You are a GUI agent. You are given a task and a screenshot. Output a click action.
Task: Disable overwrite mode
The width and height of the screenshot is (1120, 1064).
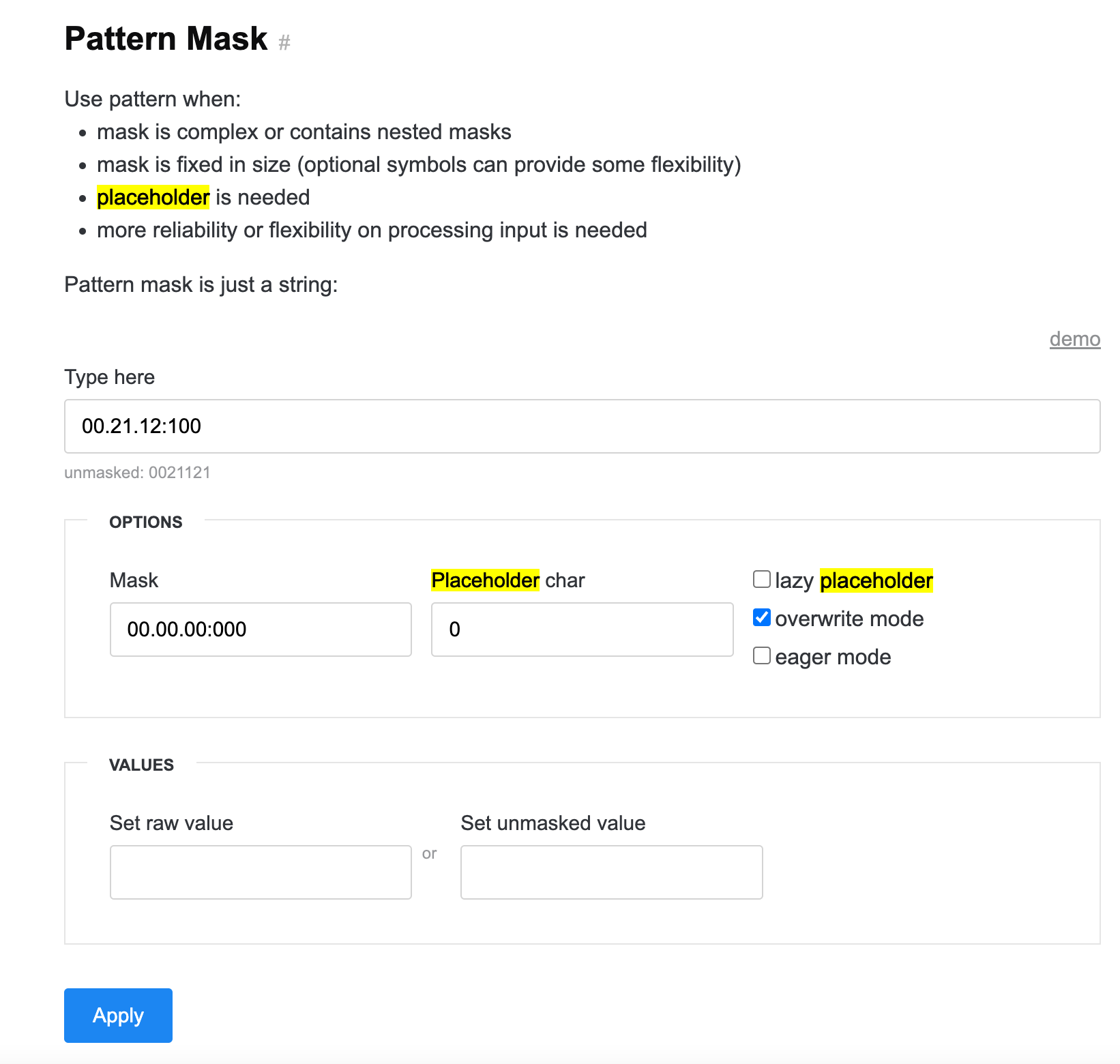tap(762, 617)
